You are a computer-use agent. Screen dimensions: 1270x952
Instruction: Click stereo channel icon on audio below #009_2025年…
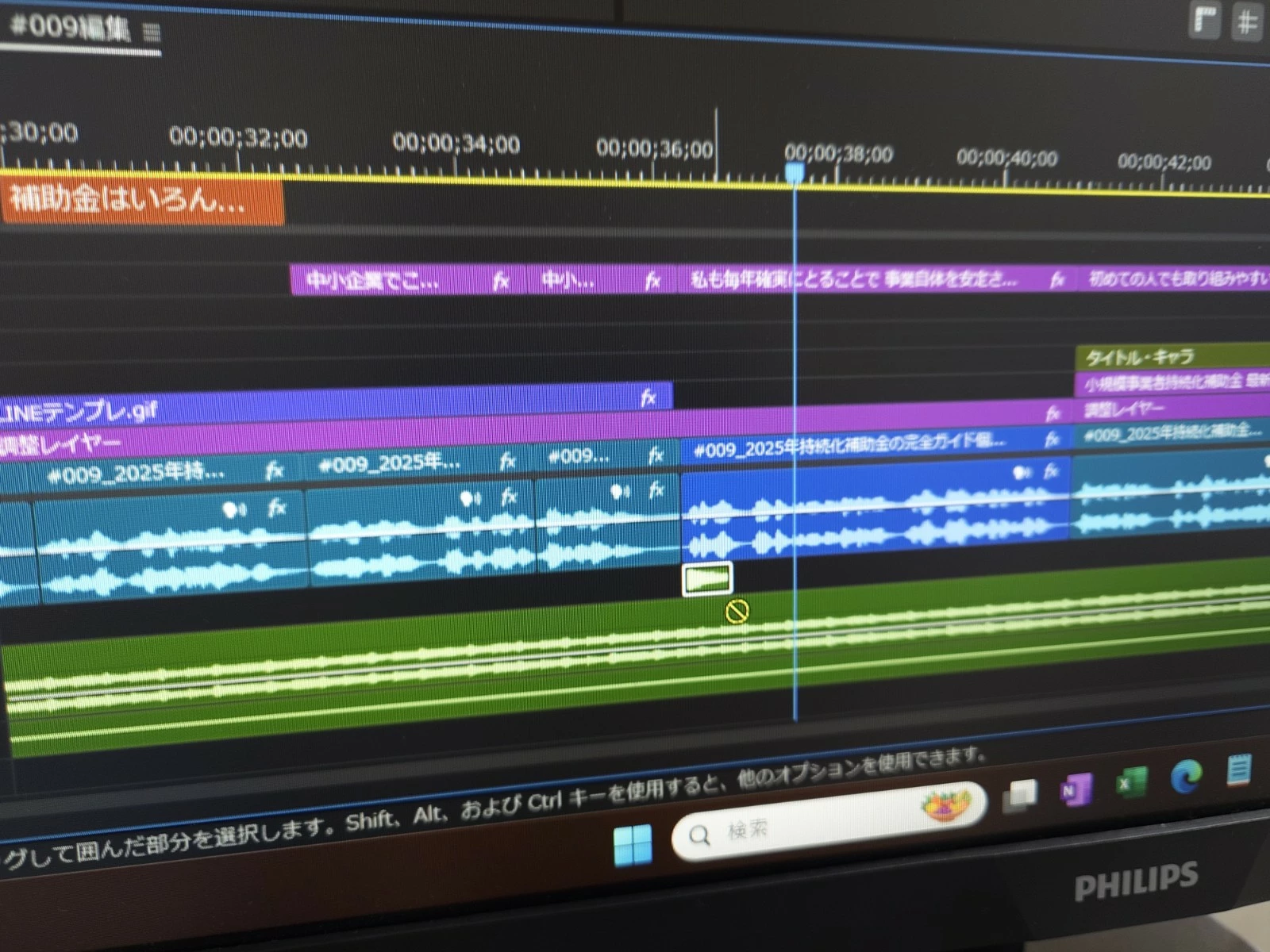click(471, 498)
